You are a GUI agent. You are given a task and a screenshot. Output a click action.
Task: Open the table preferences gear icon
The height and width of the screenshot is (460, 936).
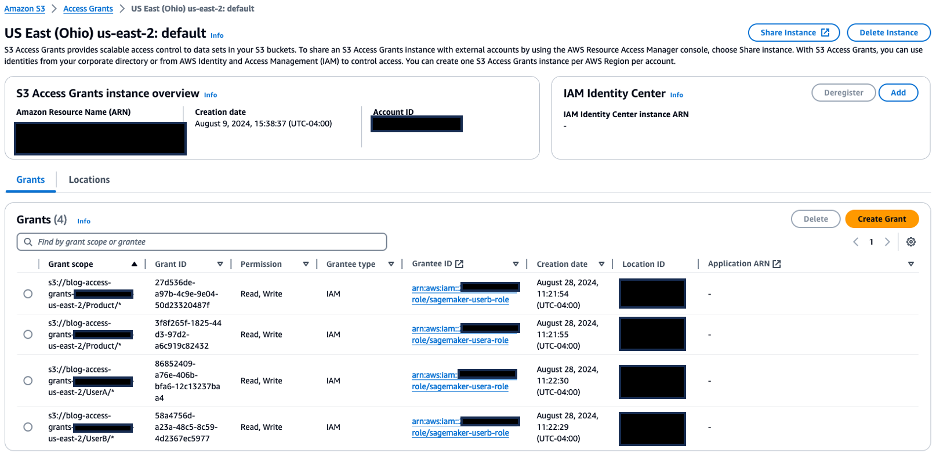pyautogui.click(x=910, y=242)
